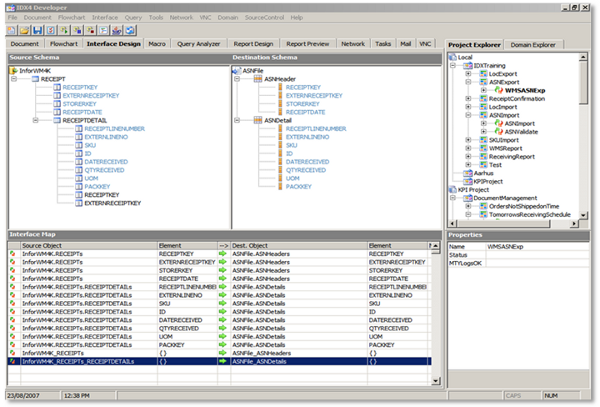Expand the LocExport tree node

click(469, 73)
